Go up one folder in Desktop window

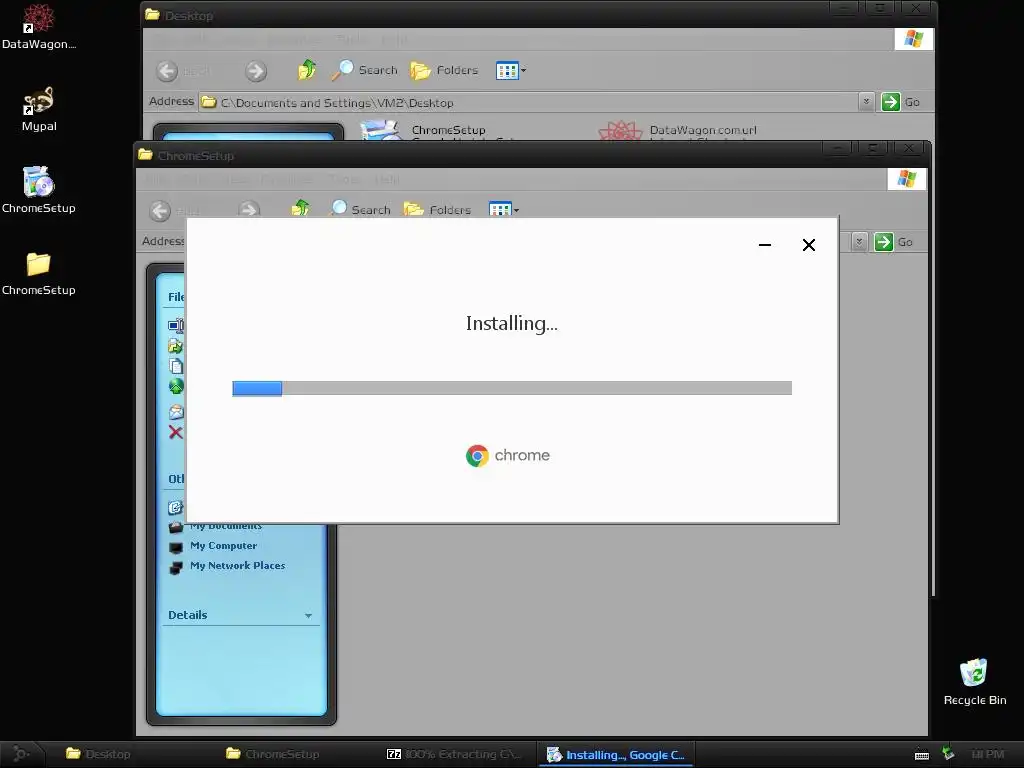pyautogui.click(x=307, y=70)
